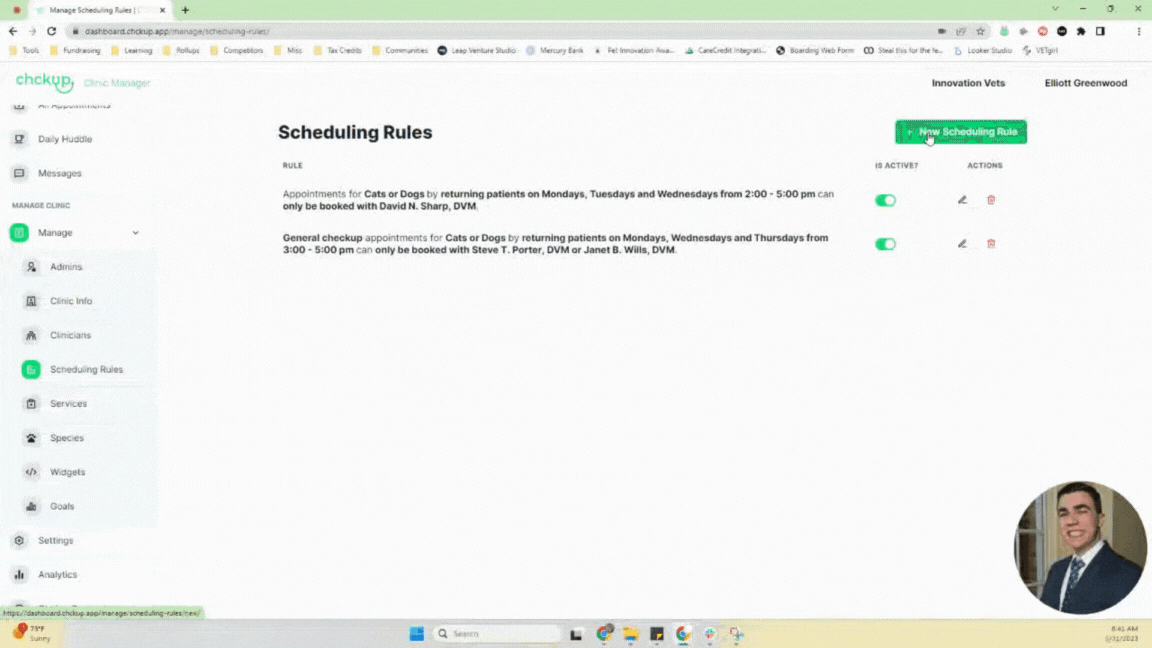Screen dimensions: 1152x648
Task: Click the Daily Huddle cup icon
Action: click(x=19, y=139)
